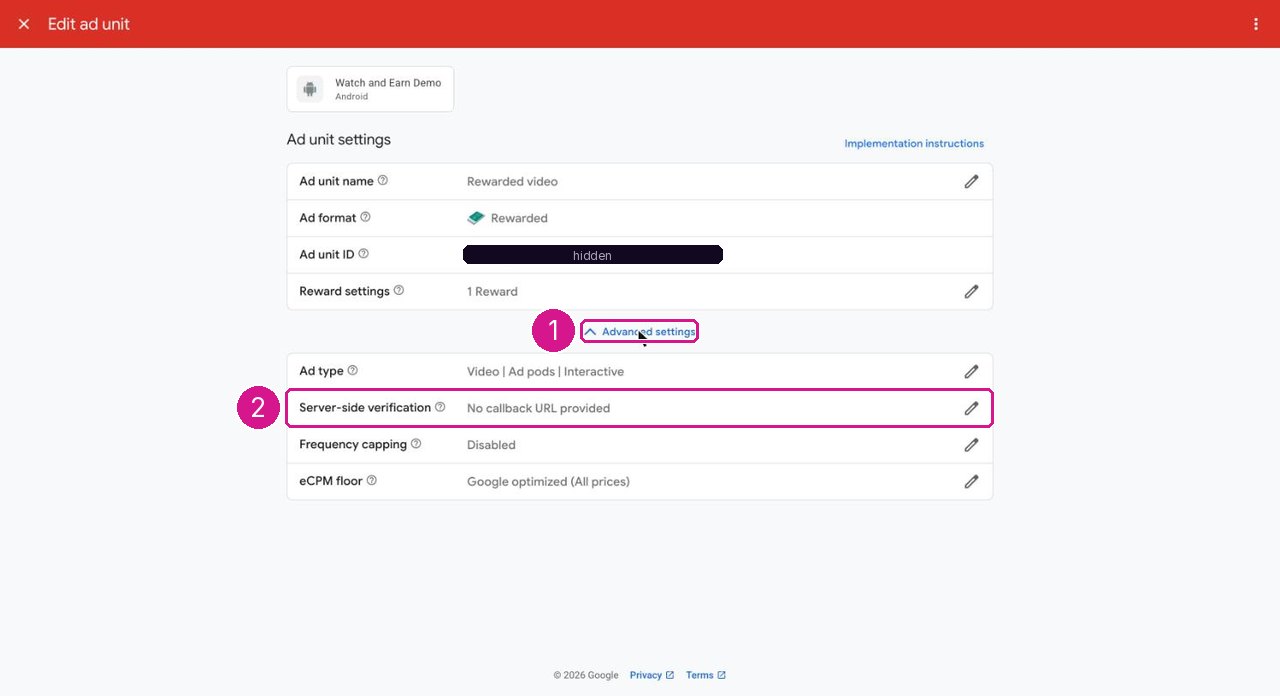Screen dimensions: 1280x696
Task: Open help icon next to Ad unit ID
Action: [363, 254]
